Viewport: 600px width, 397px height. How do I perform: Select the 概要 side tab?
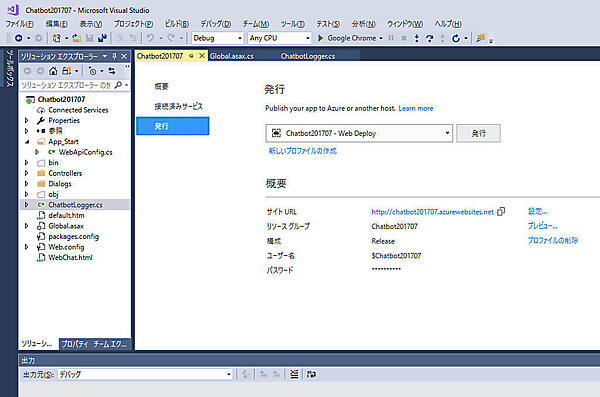[x=161, y=87]
